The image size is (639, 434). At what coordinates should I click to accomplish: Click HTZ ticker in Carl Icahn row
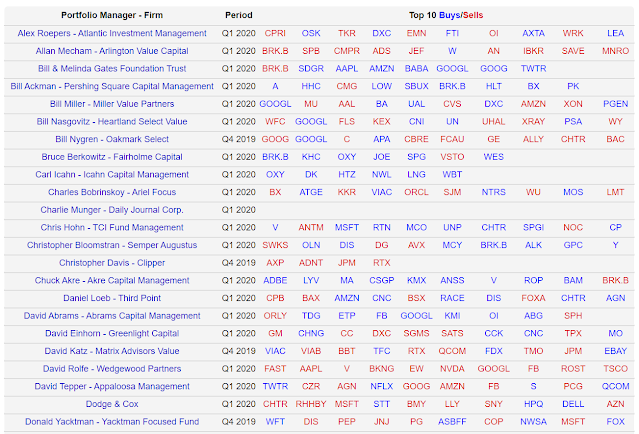[347, 174]
